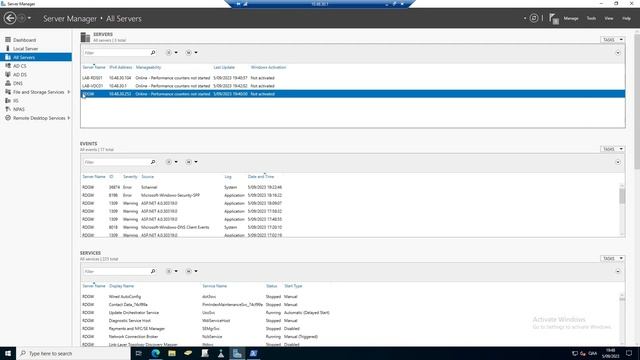Open the Events TASKS dropdown
Screen dimensions: 640x360
[612, 149]
